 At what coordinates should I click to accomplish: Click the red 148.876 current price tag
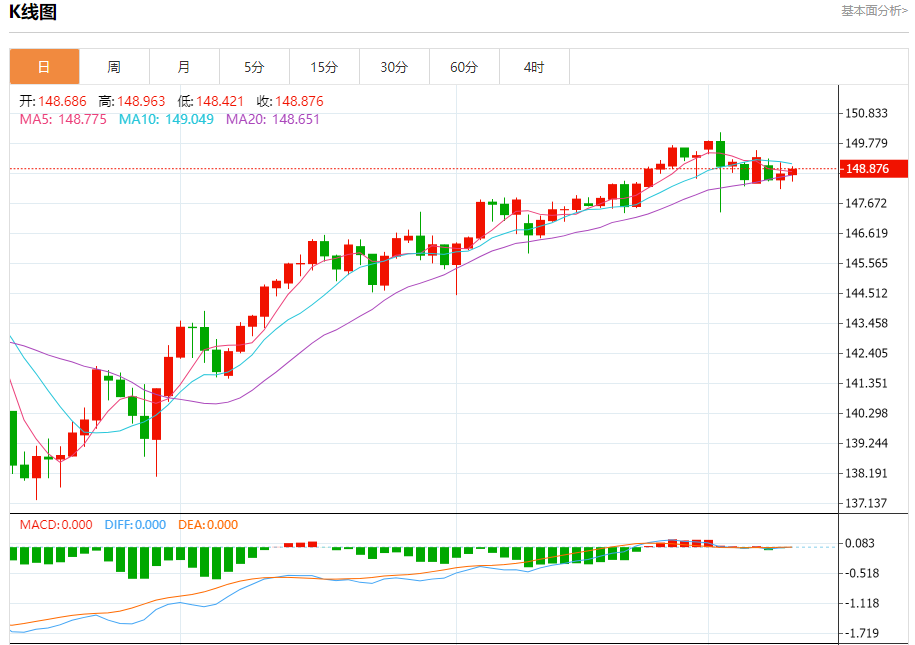(872, 168)
